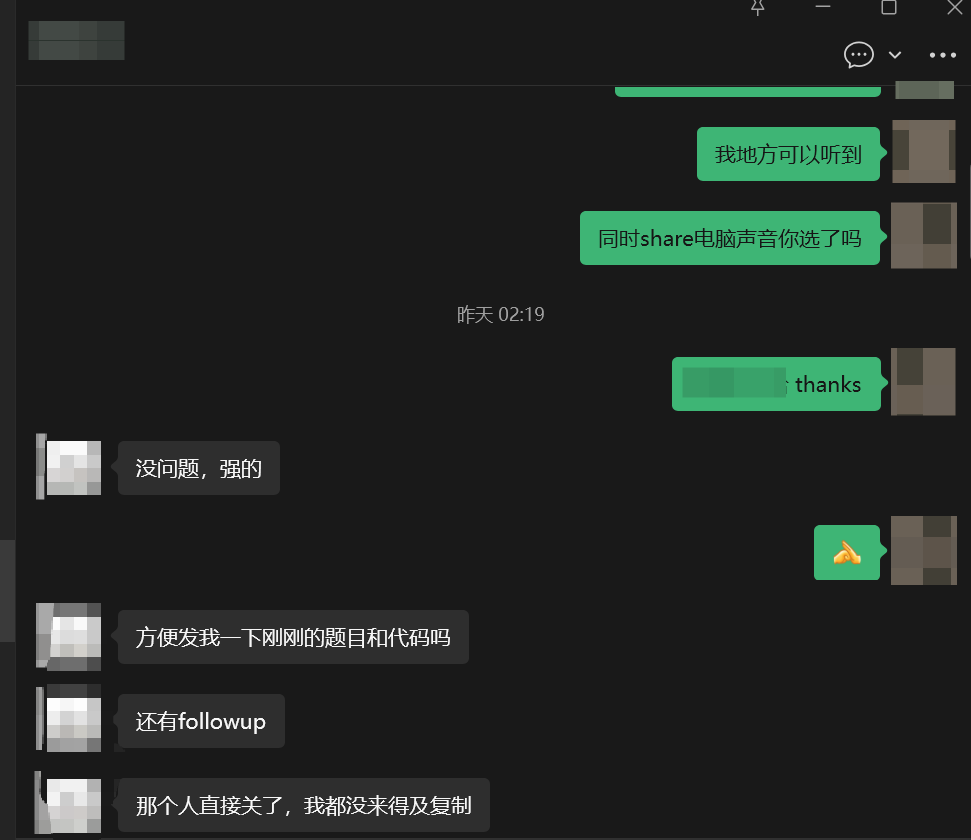Maximize the chat window
The width and height of the screenshot is (971, 840).
point(888,7)
